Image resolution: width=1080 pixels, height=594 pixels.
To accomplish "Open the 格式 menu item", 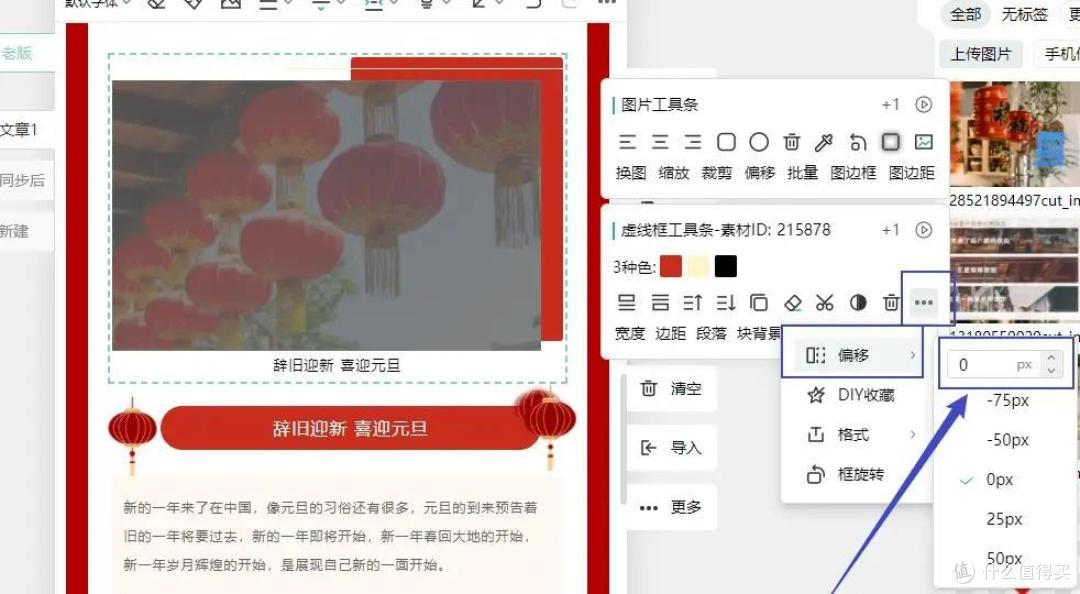I will point(852,435).
